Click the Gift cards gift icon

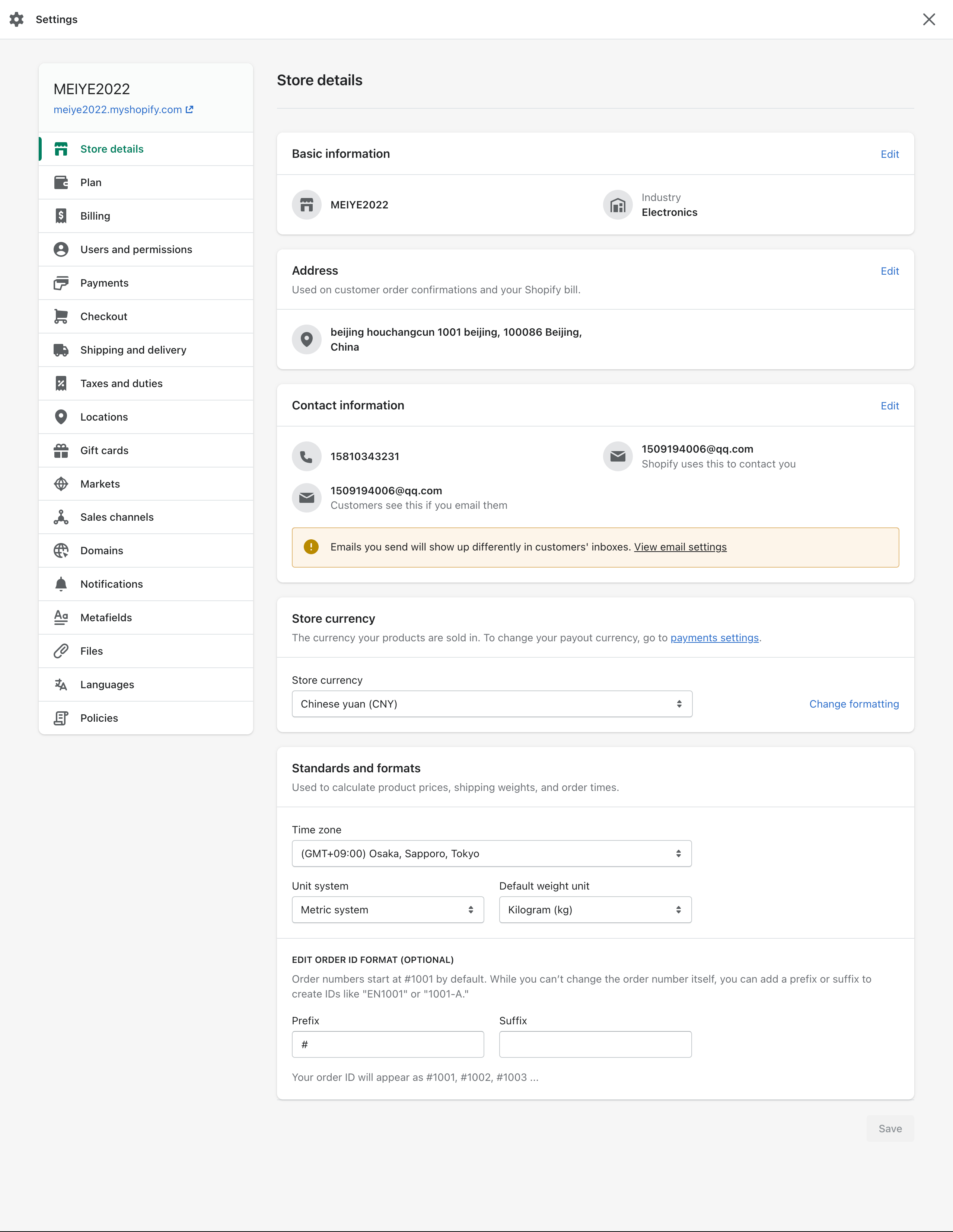[61, 450]
